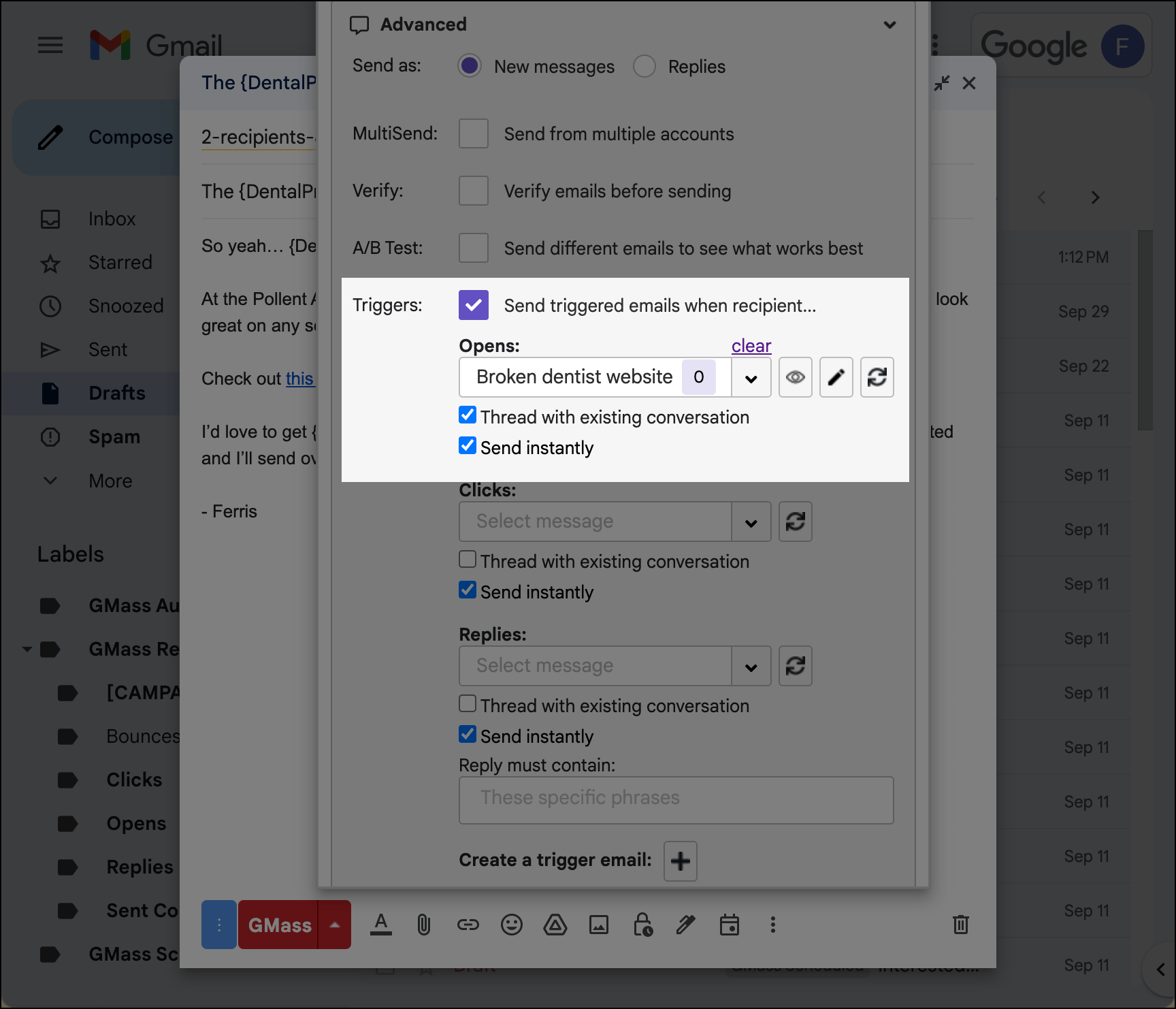
Task: Insert photo with the image icon
Action: [599, 925]
